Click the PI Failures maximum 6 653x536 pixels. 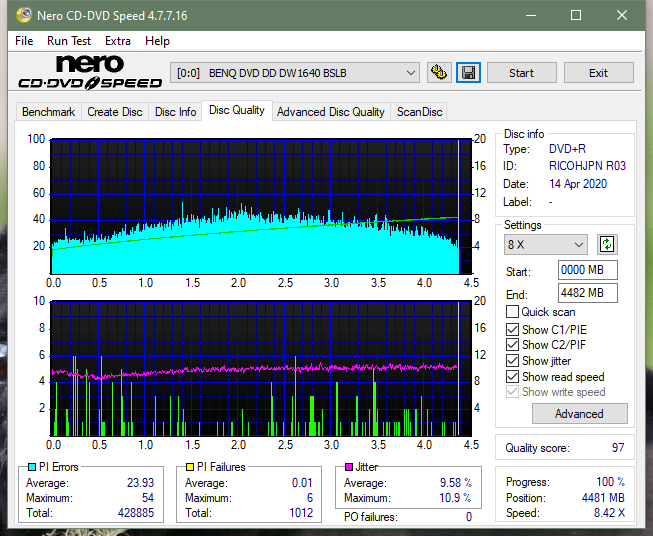pyautogui.click(x=310, y=498)
